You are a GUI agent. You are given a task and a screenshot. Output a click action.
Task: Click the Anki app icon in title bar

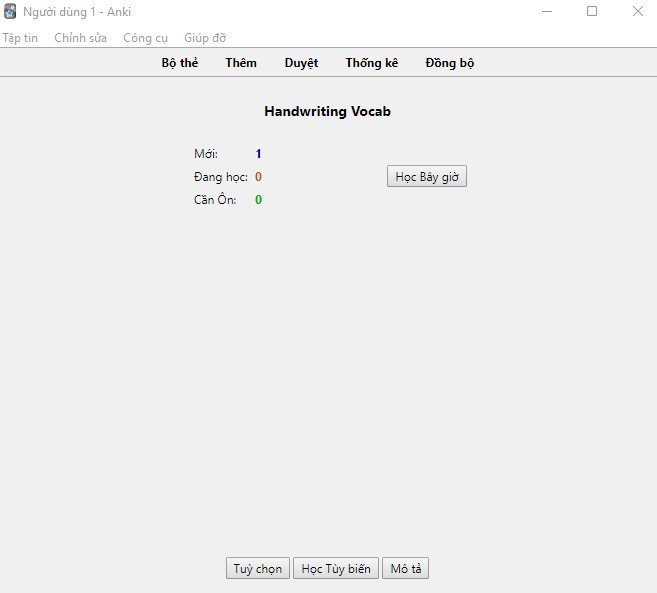[x=10, y=12]
